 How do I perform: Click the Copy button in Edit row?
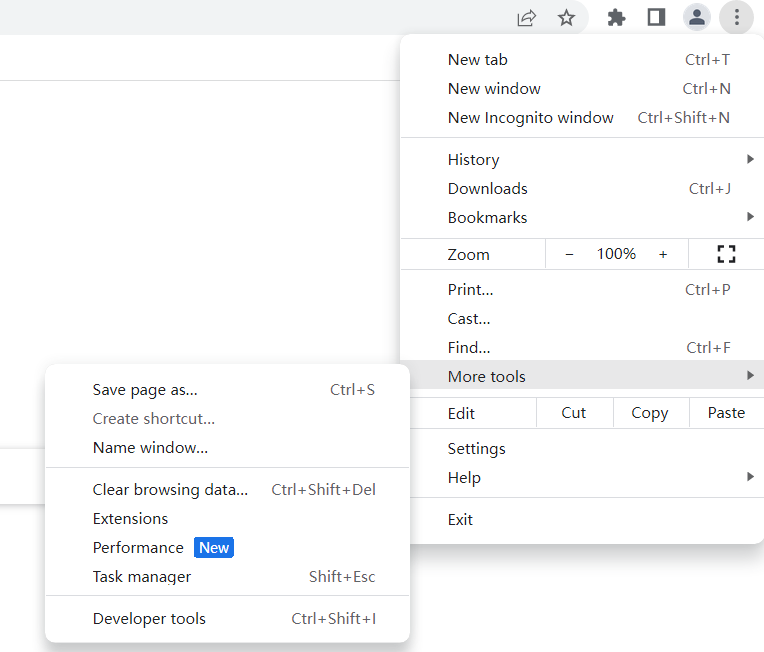click(650, 413)
